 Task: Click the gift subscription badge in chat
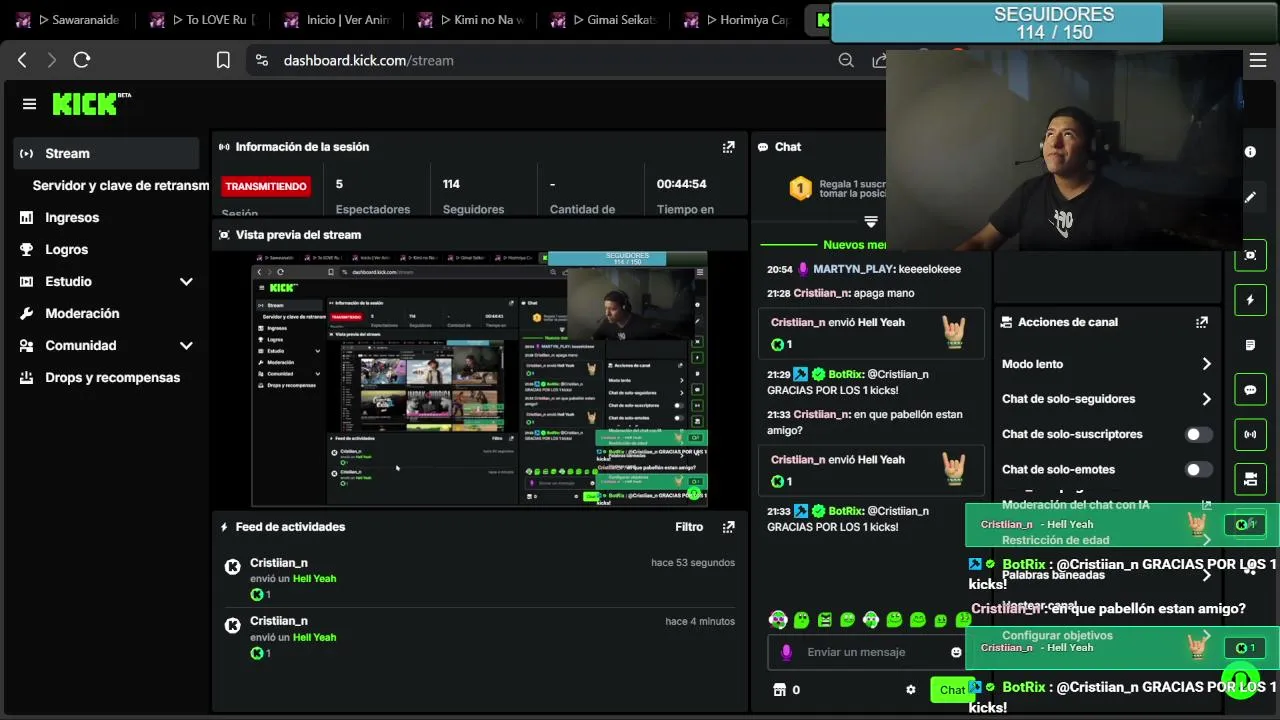[x=800, y=188]
